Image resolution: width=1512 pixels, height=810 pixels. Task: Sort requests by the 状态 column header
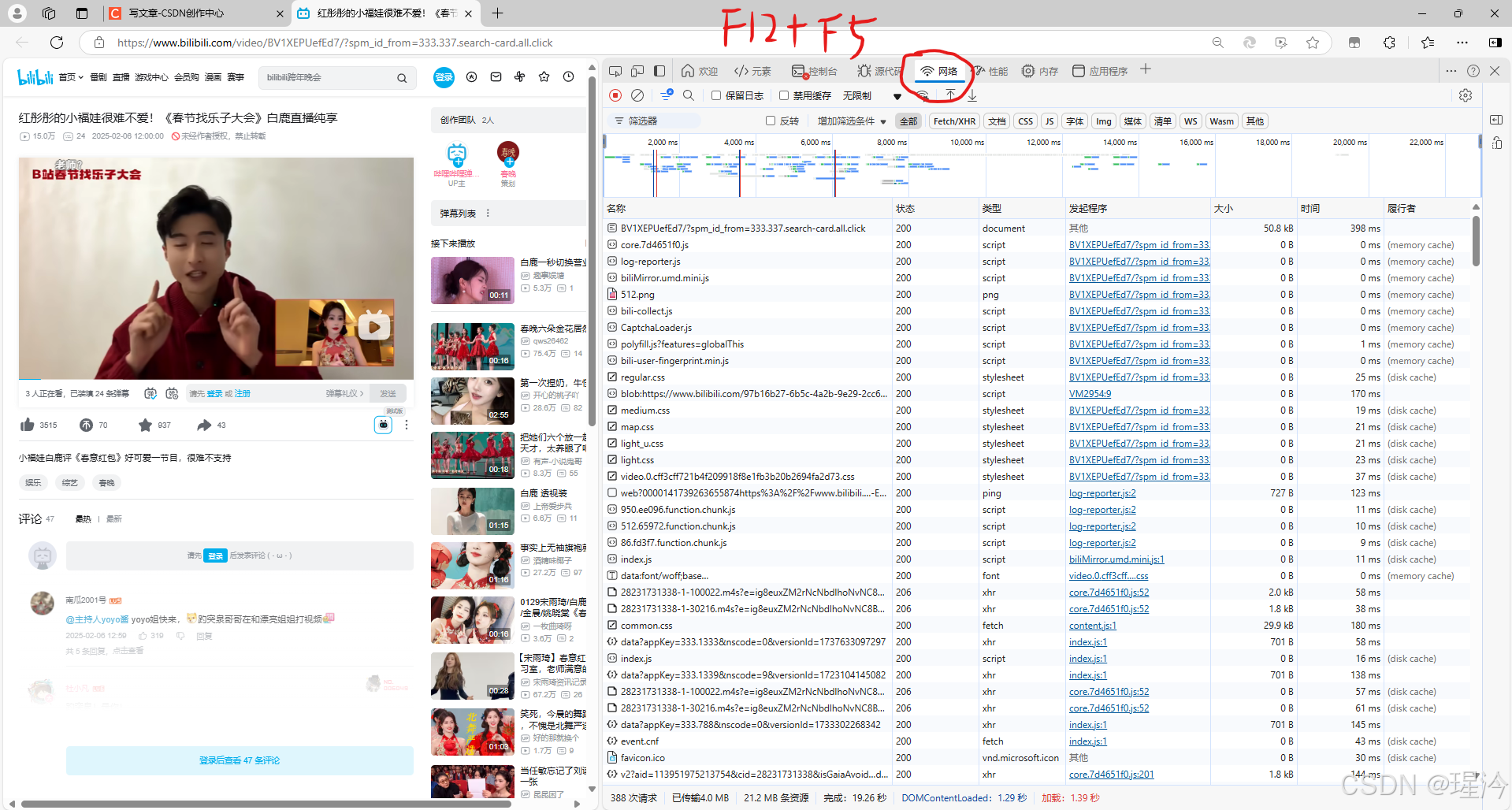point(935,208)
